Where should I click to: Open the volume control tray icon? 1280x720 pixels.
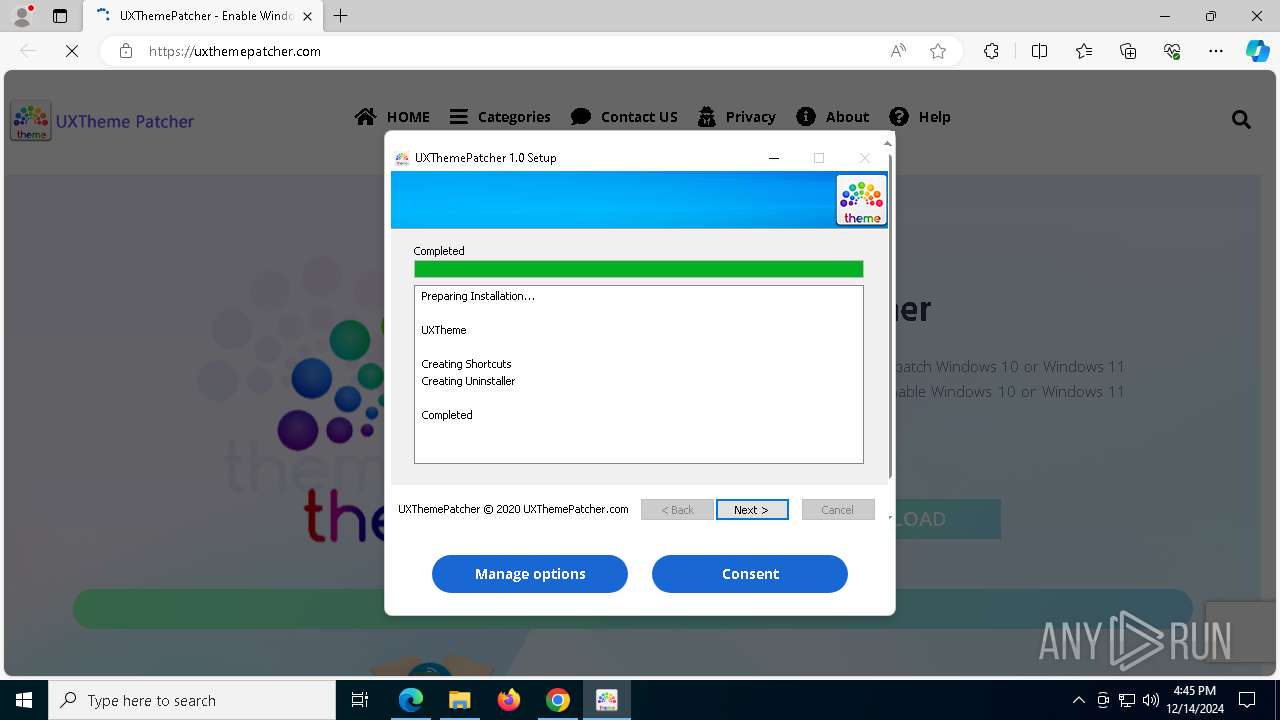(1151, 700)
